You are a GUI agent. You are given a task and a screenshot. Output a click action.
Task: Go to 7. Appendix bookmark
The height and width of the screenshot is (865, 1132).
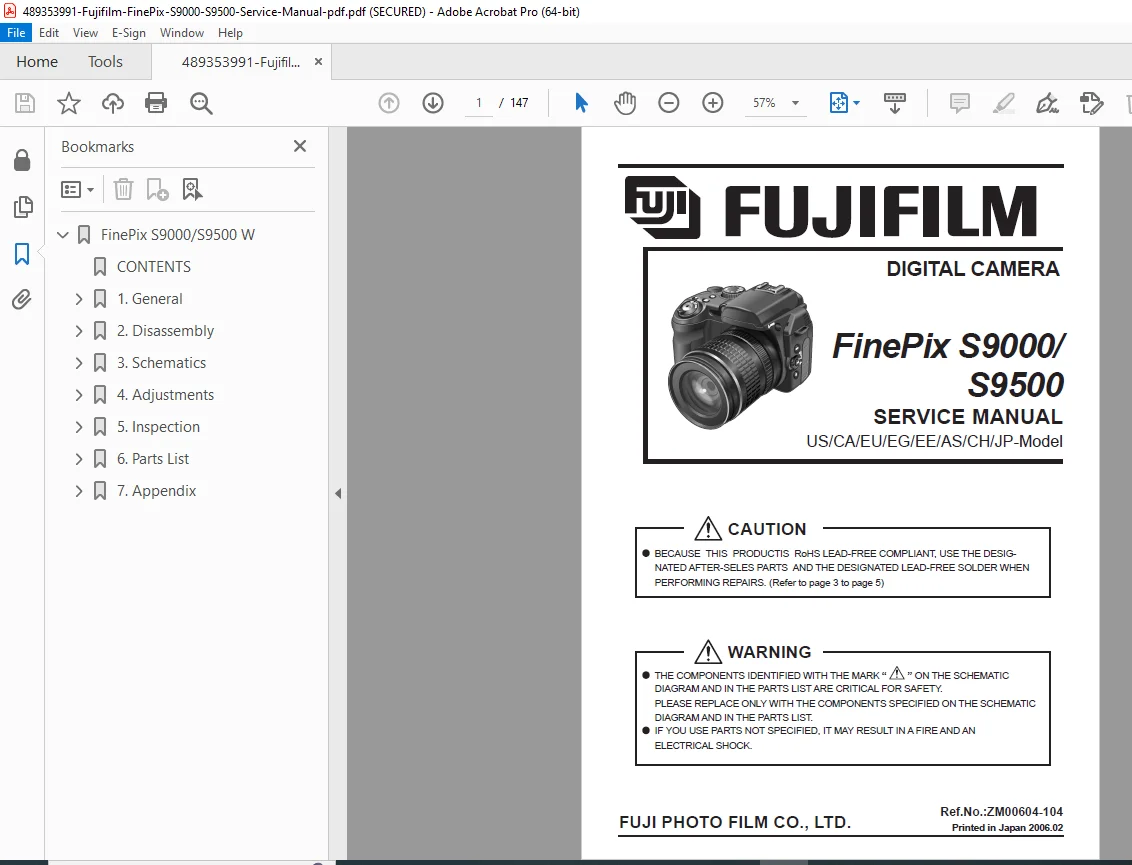pos(157,491)
